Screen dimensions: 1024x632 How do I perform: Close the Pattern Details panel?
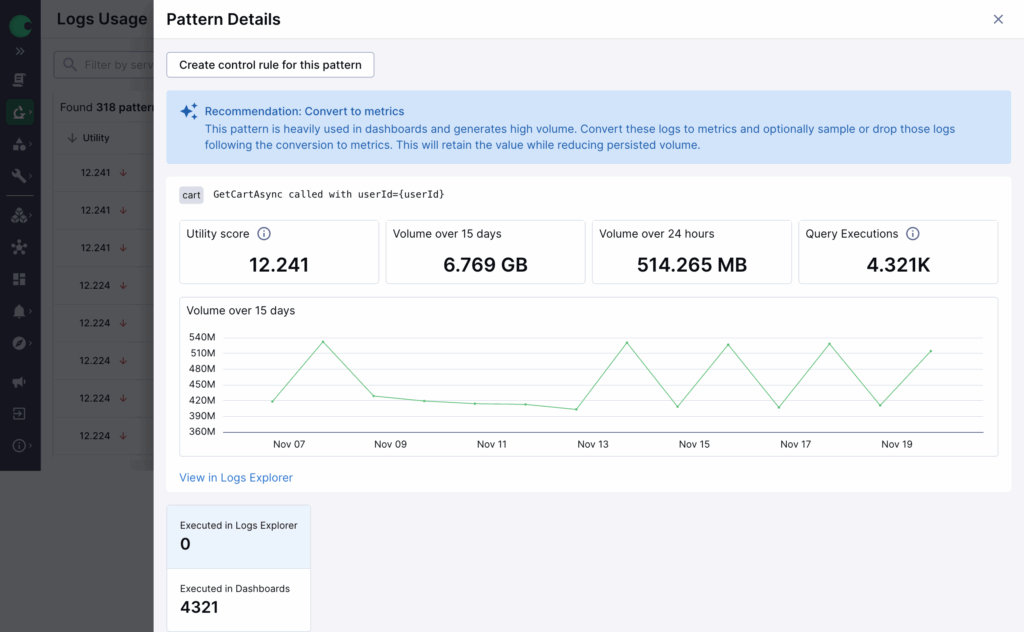pyautogui.click(x=997, y=19)
